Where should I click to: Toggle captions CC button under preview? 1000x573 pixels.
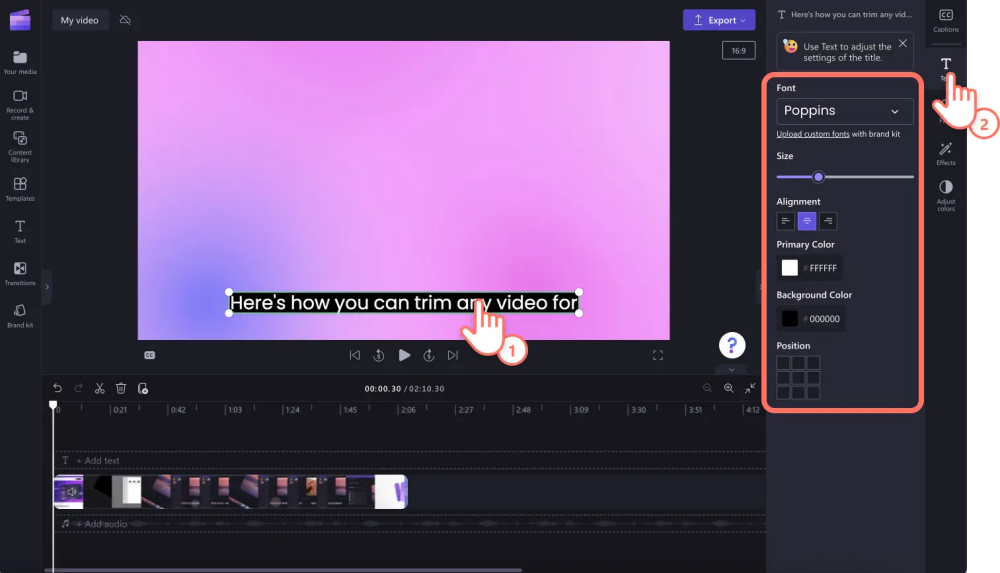pos(149,355)
